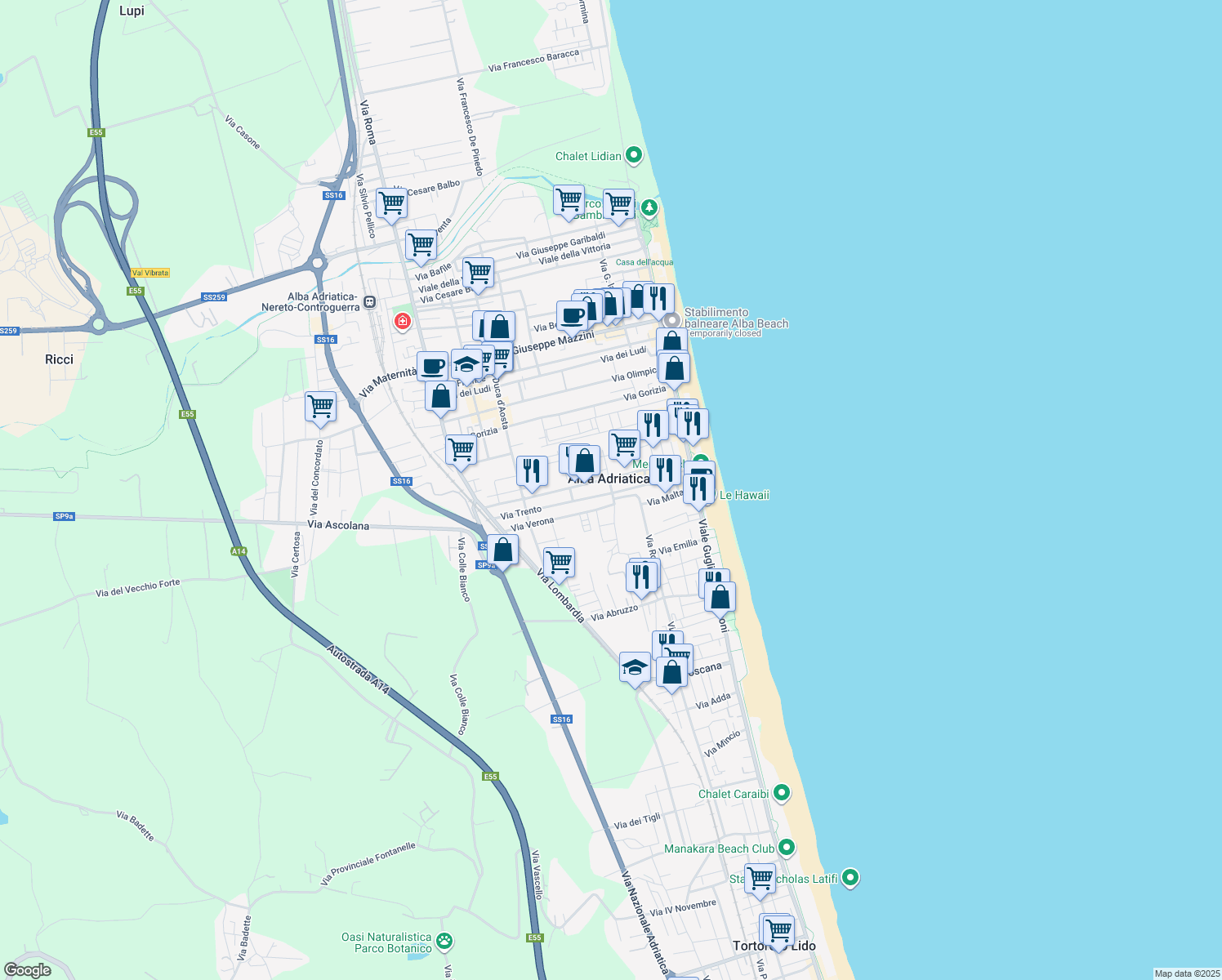Select the Chalet Lidian beach marker
This screenshot has height=980, width=1222.
[x=634, y=155]
